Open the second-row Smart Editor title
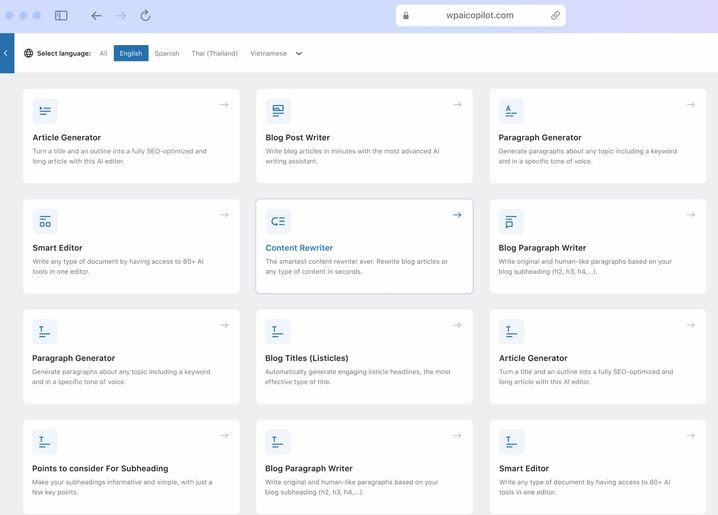 (57, 248)
